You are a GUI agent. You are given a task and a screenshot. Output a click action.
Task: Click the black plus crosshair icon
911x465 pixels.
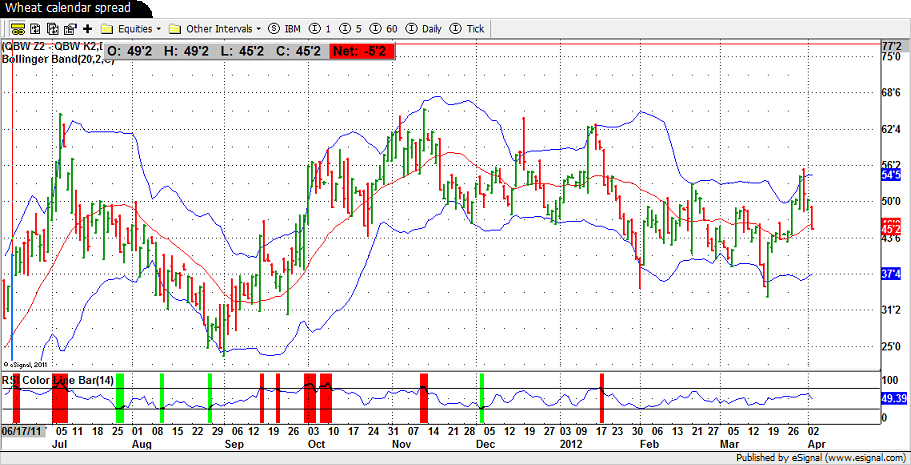[x=87, y=29]
